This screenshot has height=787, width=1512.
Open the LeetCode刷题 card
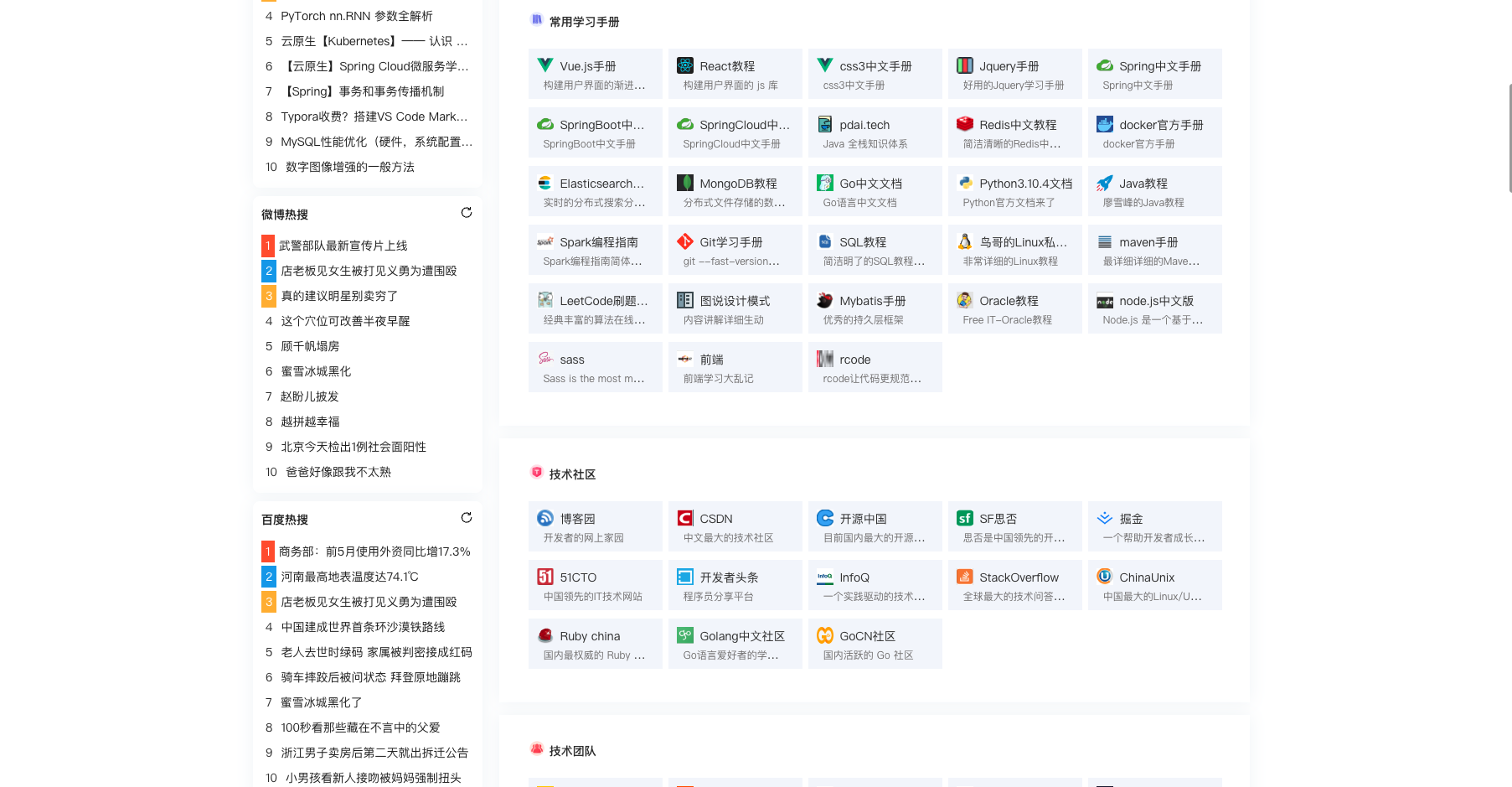595,308
